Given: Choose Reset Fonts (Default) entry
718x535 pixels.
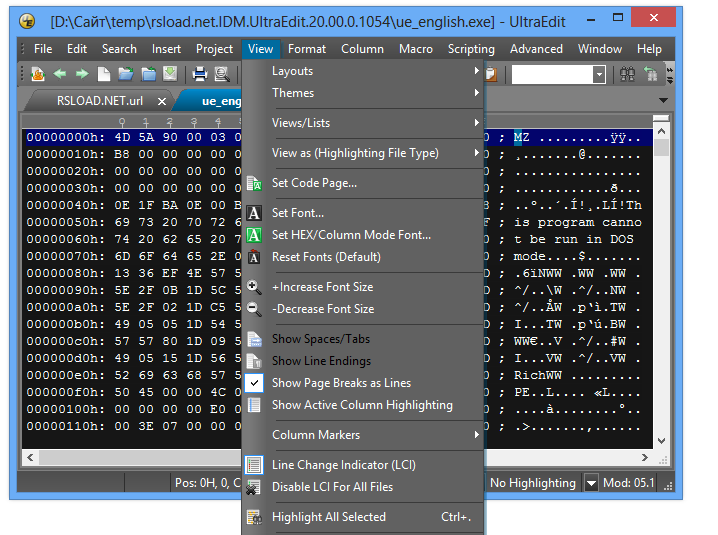Looking at the screenshot, I should tap(326, 257).
